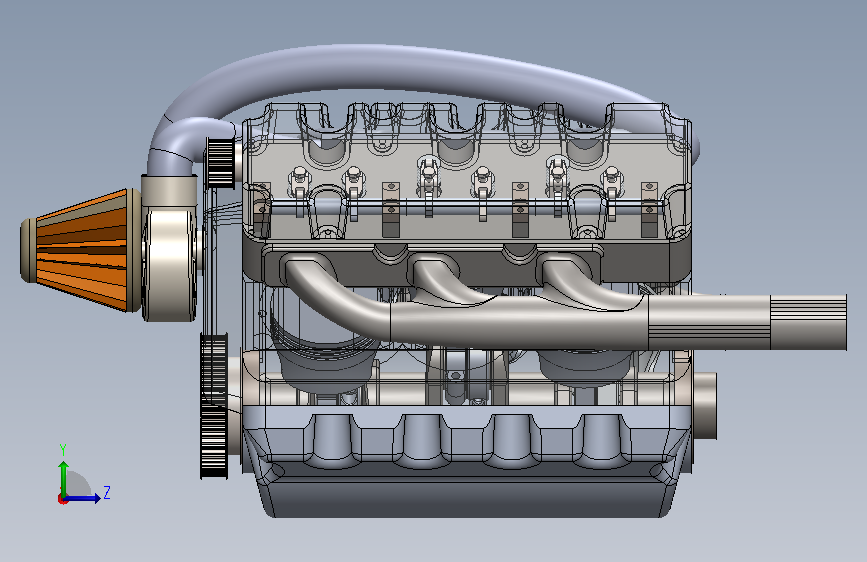Select the crankshaft stub at the engine rear
Viewport: 867px width, 562px height.
pyautogui.click(x=703, y=405)
